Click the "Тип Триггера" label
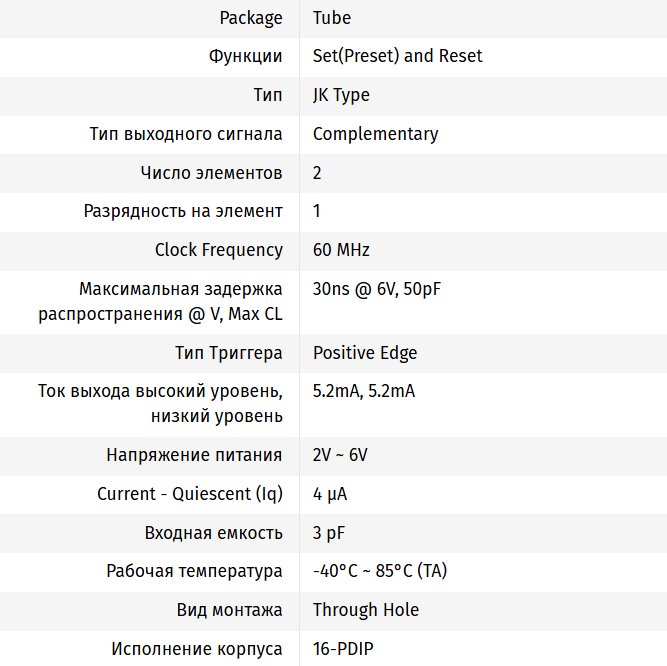This screenshot has height=666, width=667. 228,353
